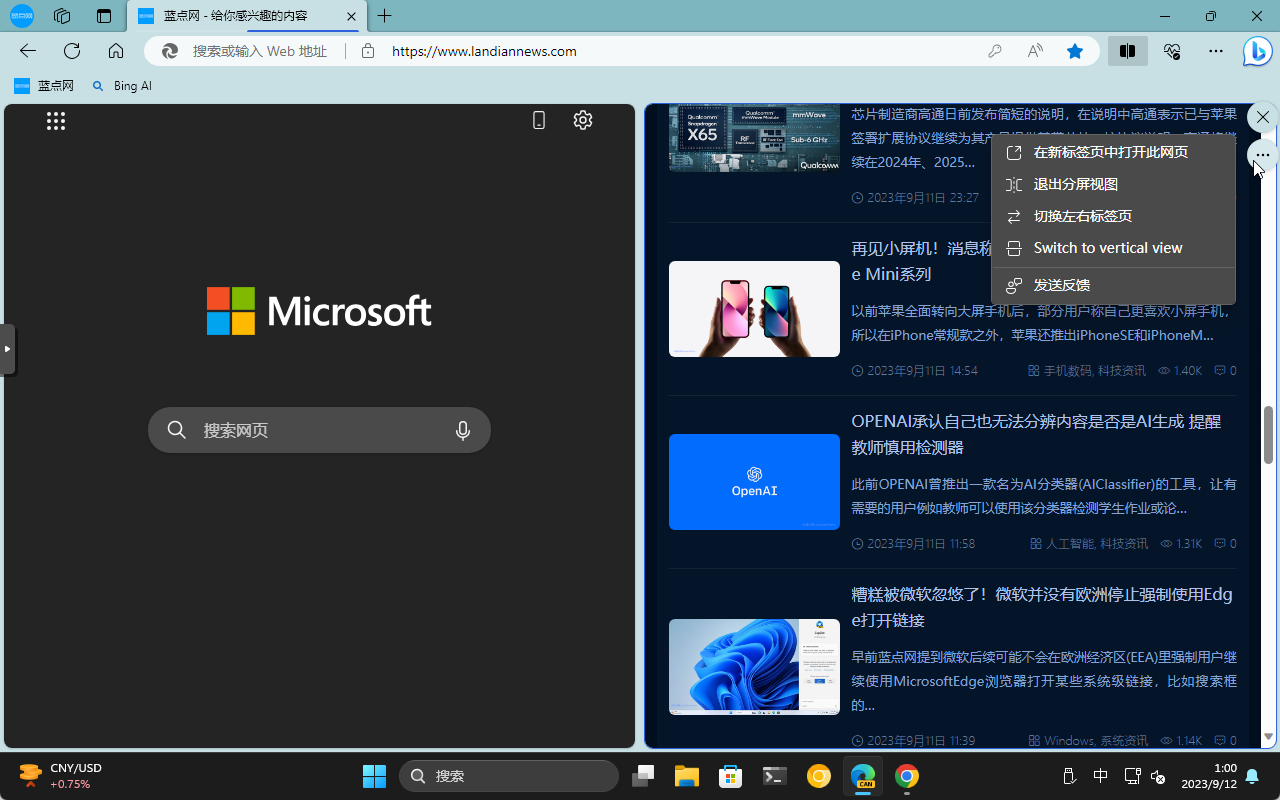Click scrollbar down arrow in right pane
Screen dimensions: 1280x800
(x=1268, y=737)
